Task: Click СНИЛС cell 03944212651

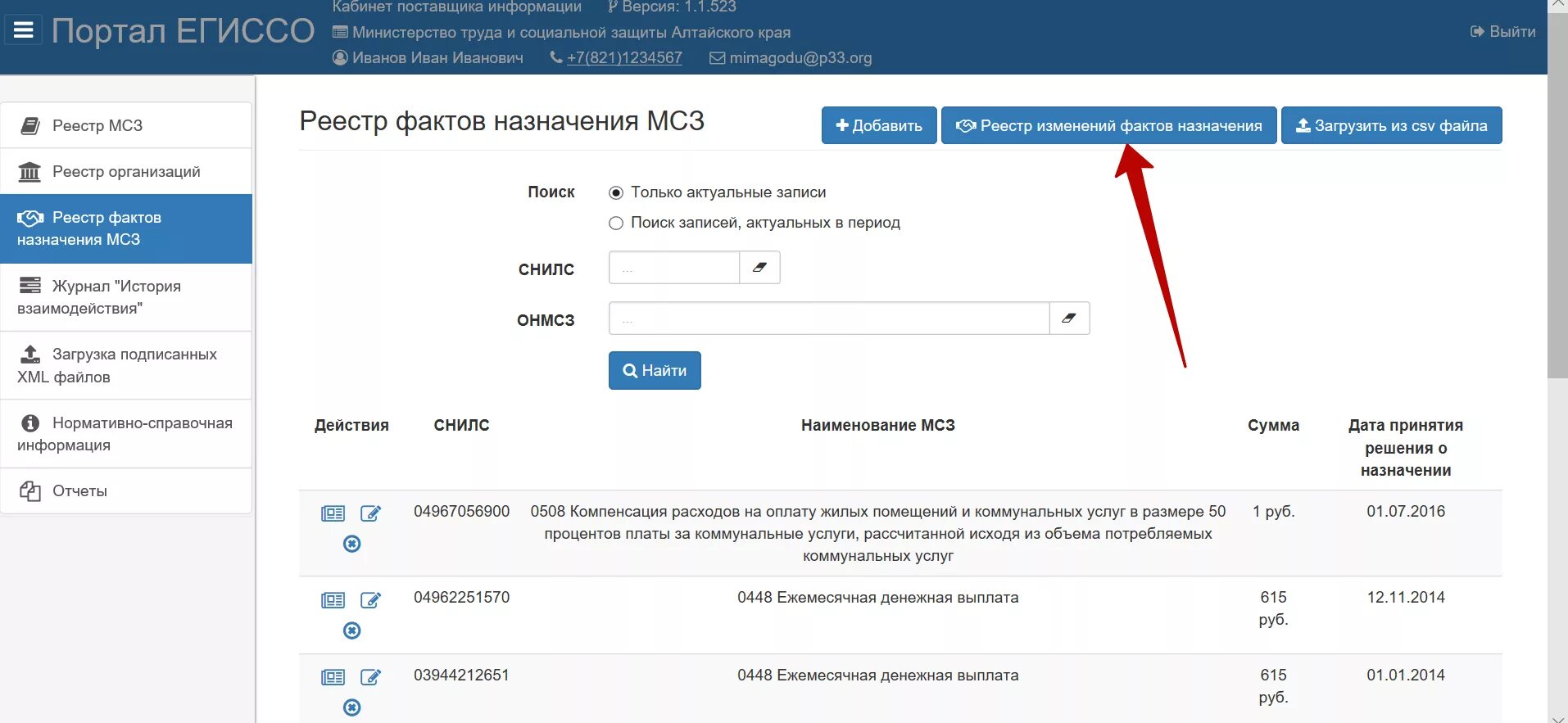Action: click(461, 676)
